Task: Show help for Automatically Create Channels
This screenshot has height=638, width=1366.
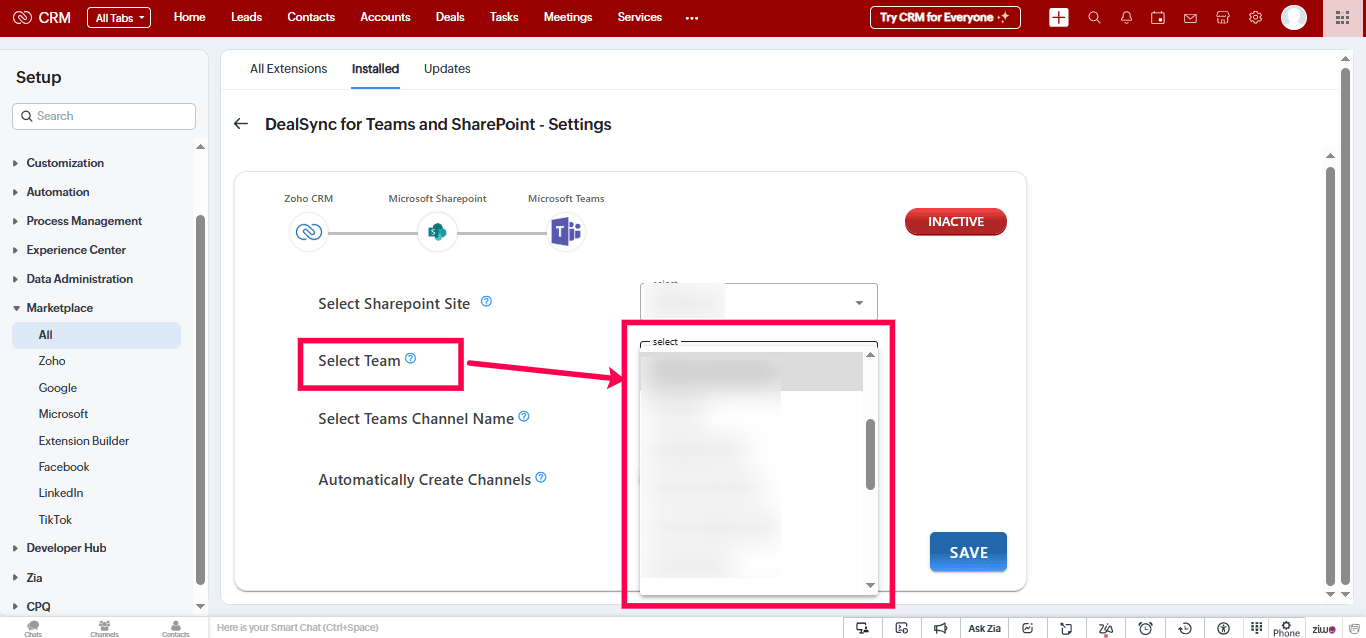Action: click(x=541, y=478)
